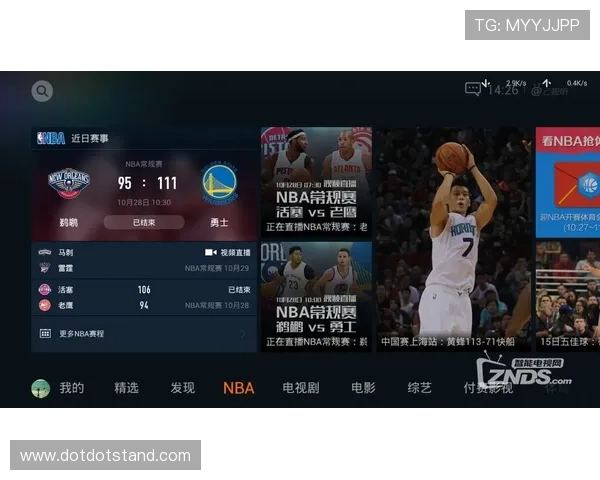600x480 pixels.
Task: Click the calendar icon beside 更多NBA赛程
Action: point(45,333)
